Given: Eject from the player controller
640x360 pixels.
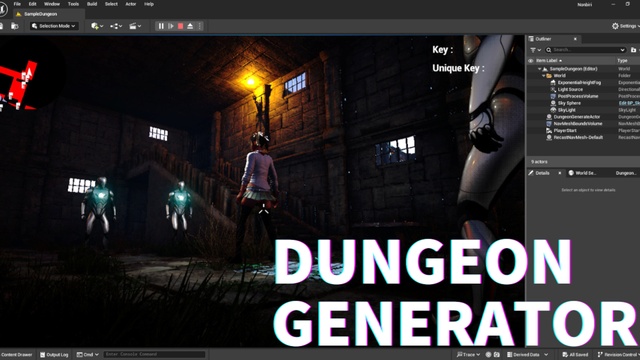Looking at the screenshot, I should [x=190, y=26].
